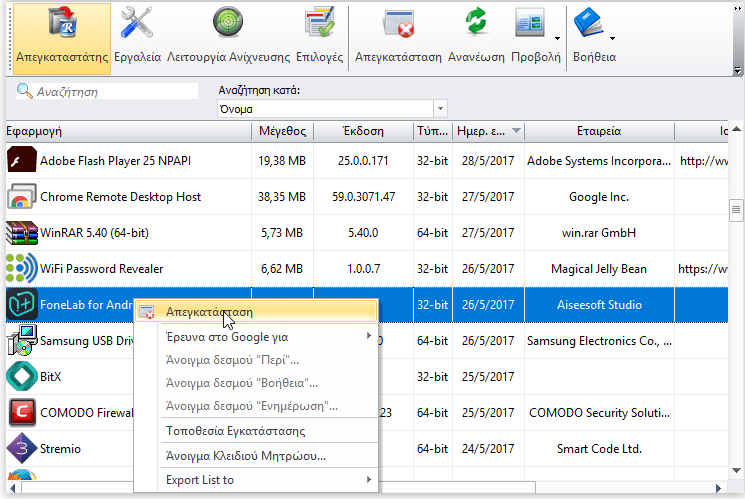Click the Smart Code Ltd. company cell
The width and height of the screenshot is (745, 499).
pyautogui.click(x=599, y=449)
